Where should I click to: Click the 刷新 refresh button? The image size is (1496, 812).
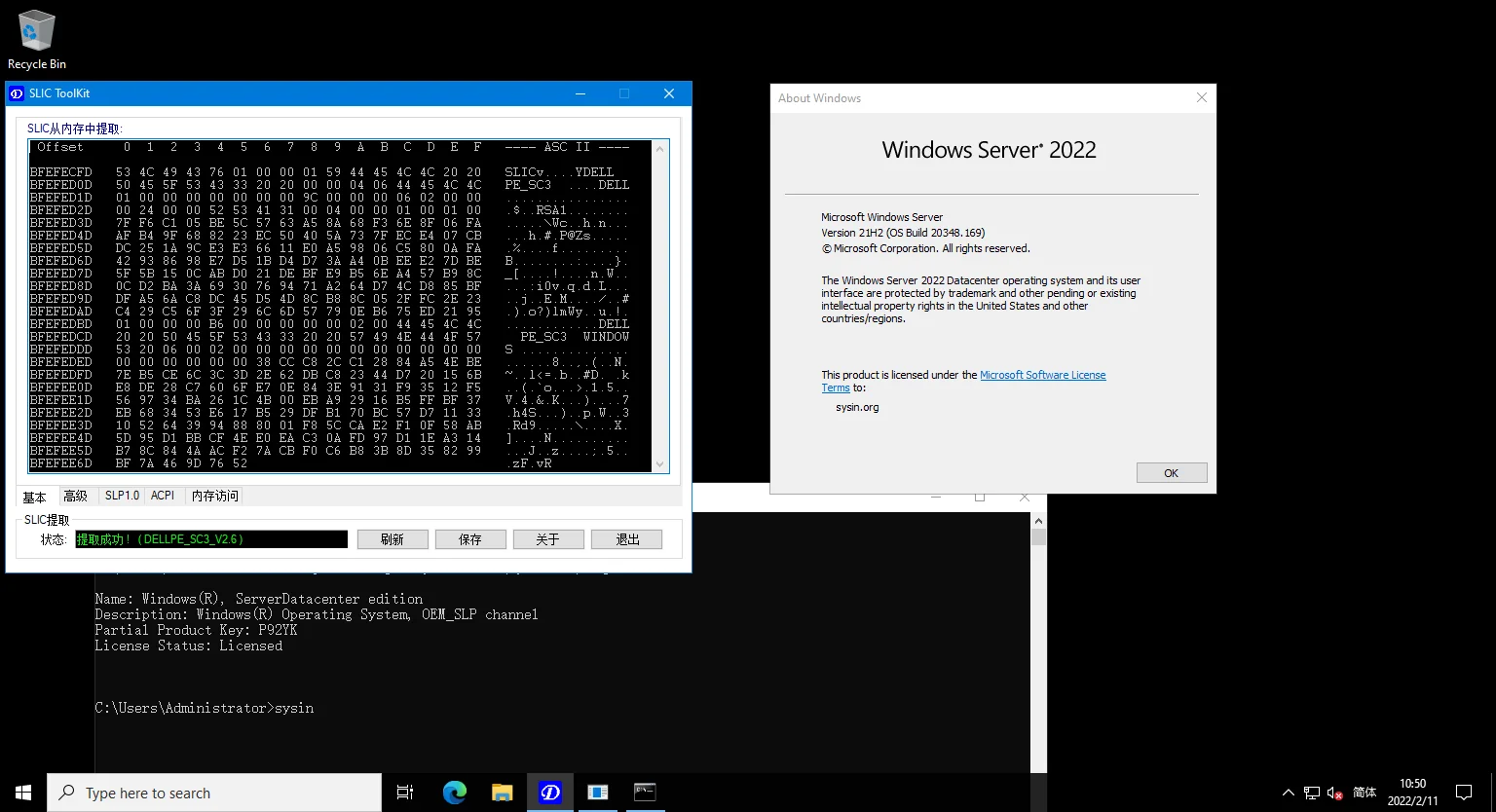click(393, 538)
